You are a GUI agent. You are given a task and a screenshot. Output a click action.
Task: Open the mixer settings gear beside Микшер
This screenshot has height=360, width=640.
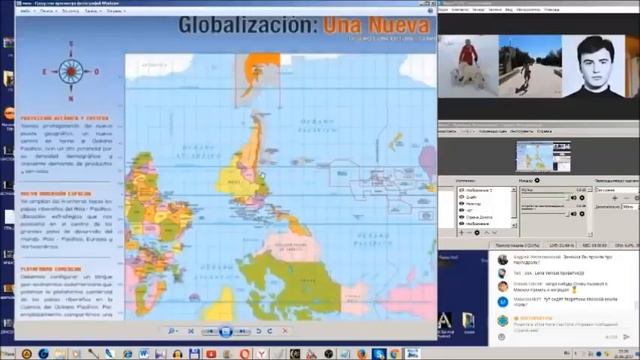point(537,180)
